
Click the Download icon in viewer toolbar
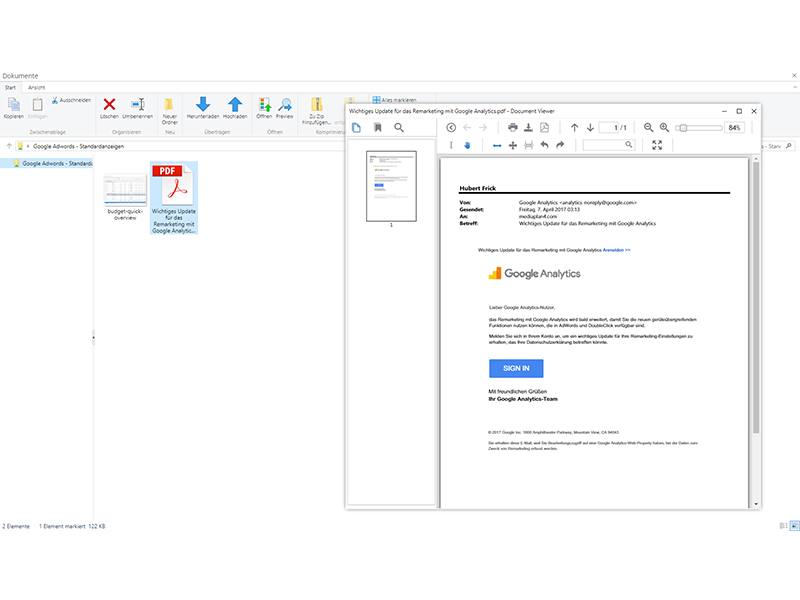(x=529, y=128)
